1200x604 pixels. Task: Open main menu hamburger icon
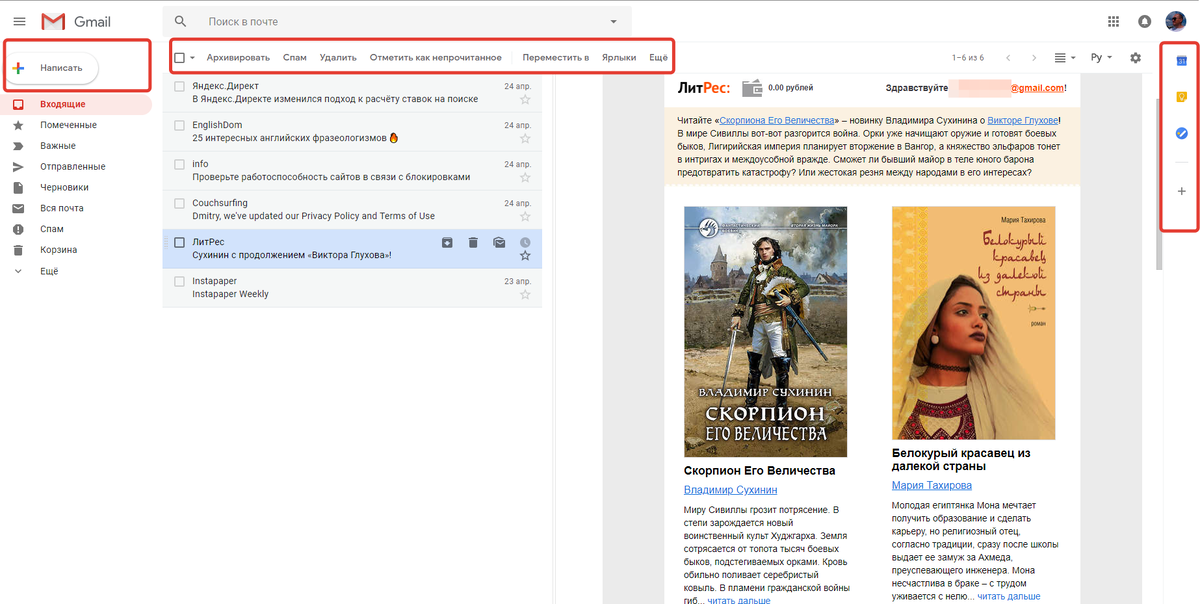pyautogui.click(x=19, y=21)
